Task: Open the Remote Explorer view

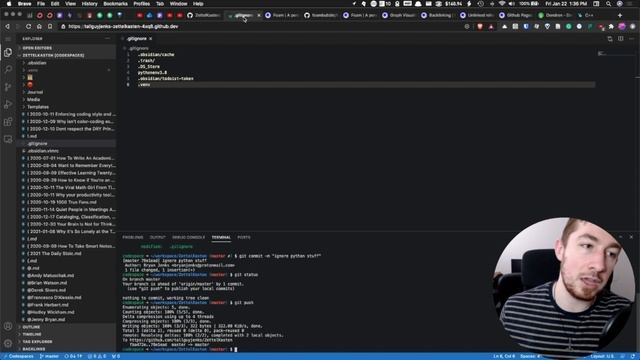Action: point(8,139)
